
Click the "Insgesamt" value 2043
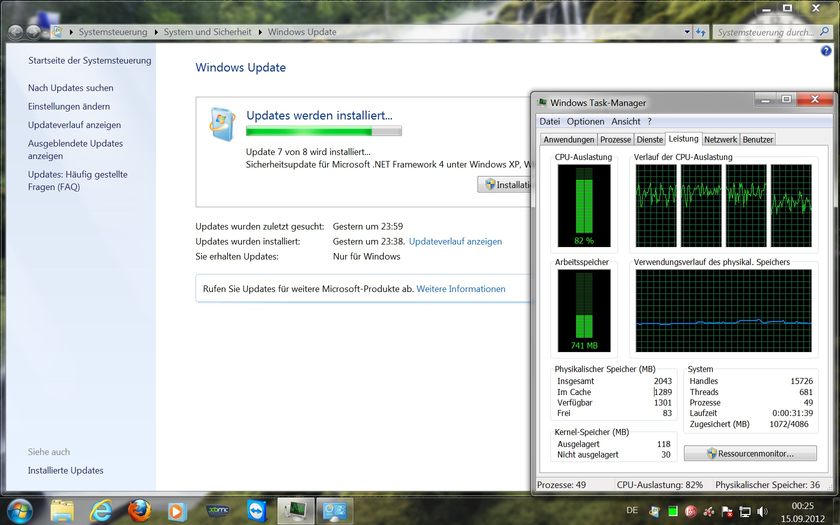click(x=662, y=381)
